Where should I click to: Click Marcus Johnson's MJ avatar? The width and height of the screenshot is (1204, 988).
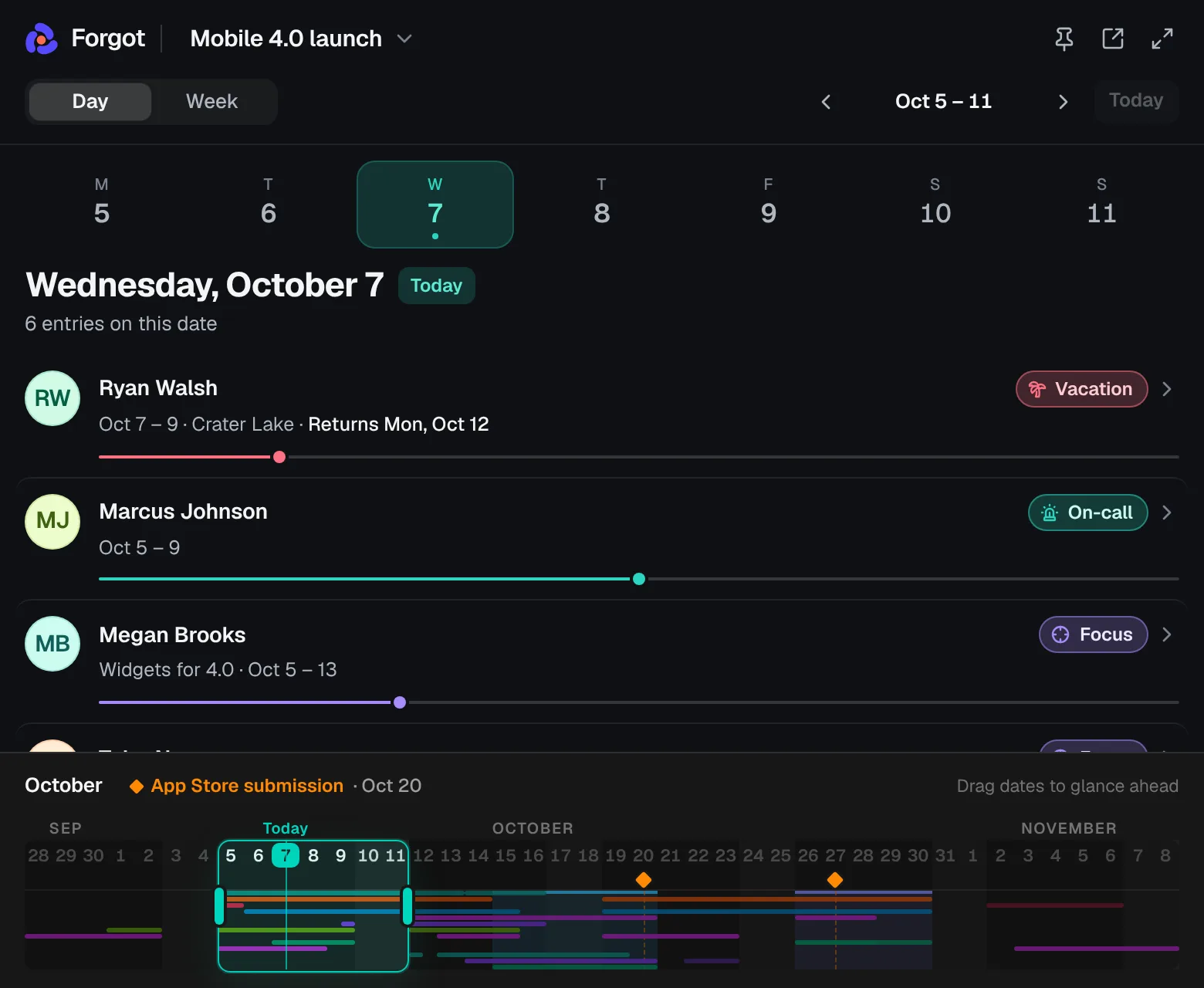[52, 522]
